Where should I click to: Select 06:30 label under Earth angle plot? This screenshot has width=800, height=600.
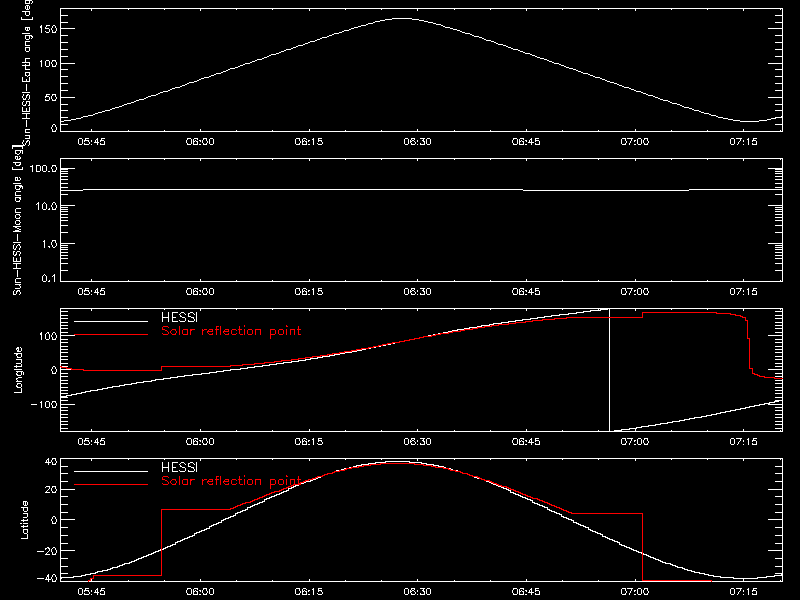pyautogui.click(x=417, y=142)
